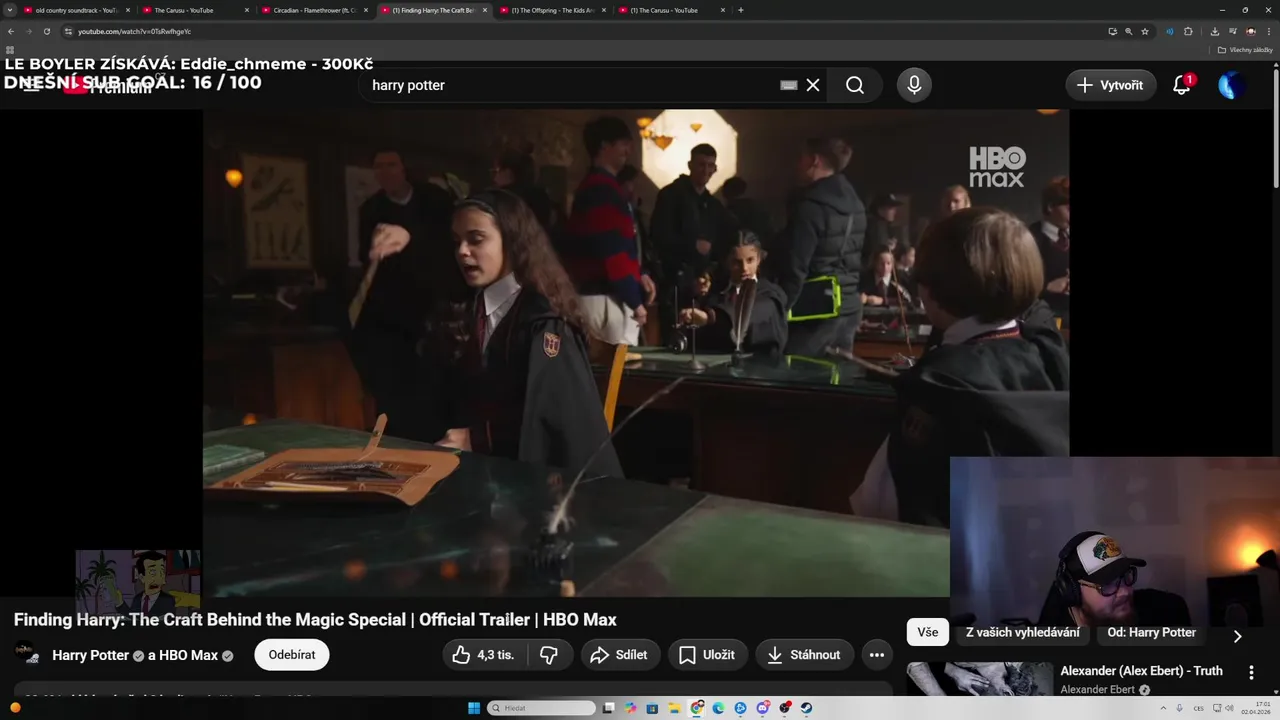Image resolution: width=1280 pixels, height=720 pixels.
Task: Subscribe with the Odebírat button
Action: (x=292, y=655)
